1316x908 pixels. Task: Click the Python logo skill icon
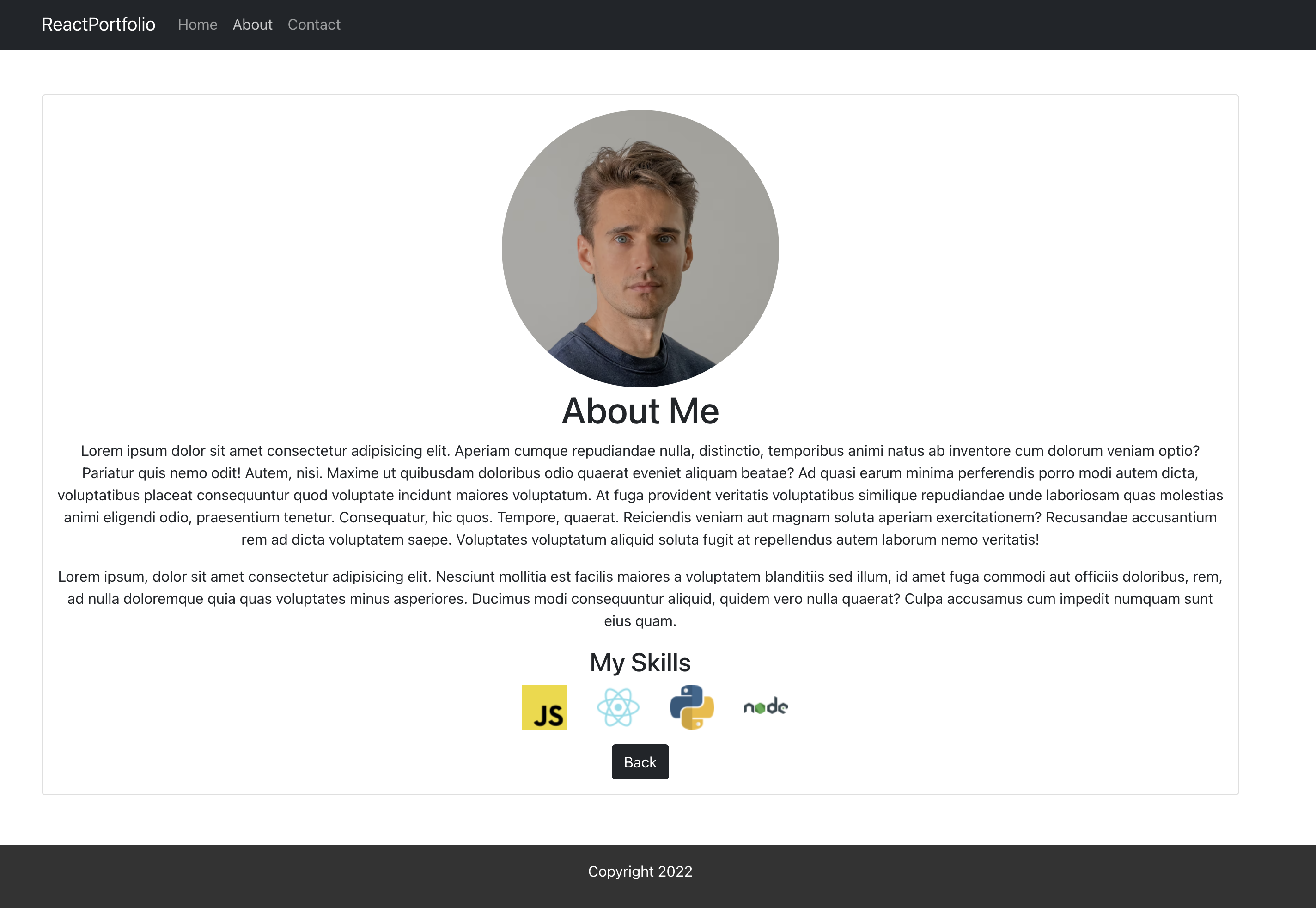[x=692, y=706]
